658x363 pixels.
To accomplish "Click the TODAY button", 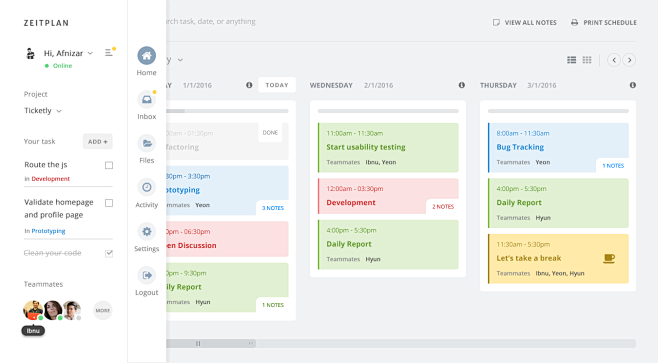I will [x=277, y=85].
